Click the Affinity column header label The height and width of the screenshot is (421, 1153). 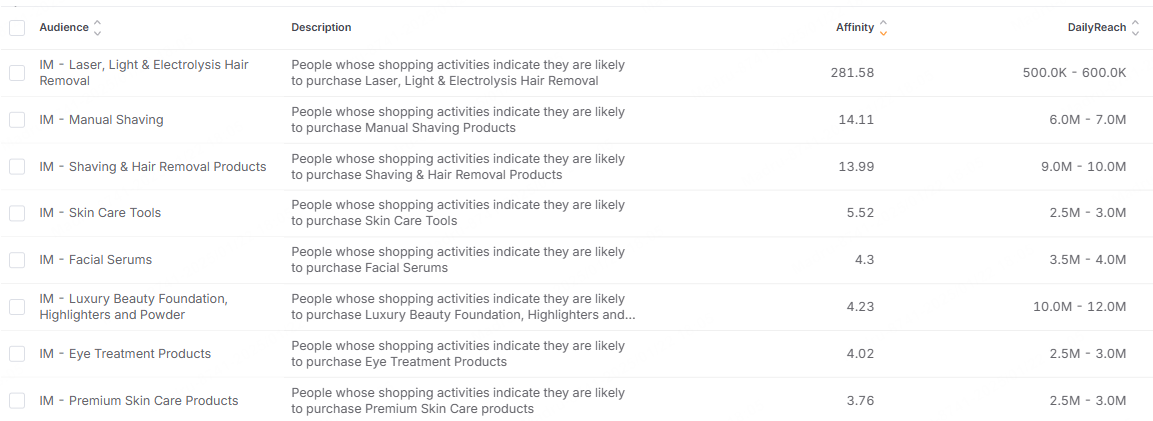[854, 28]
